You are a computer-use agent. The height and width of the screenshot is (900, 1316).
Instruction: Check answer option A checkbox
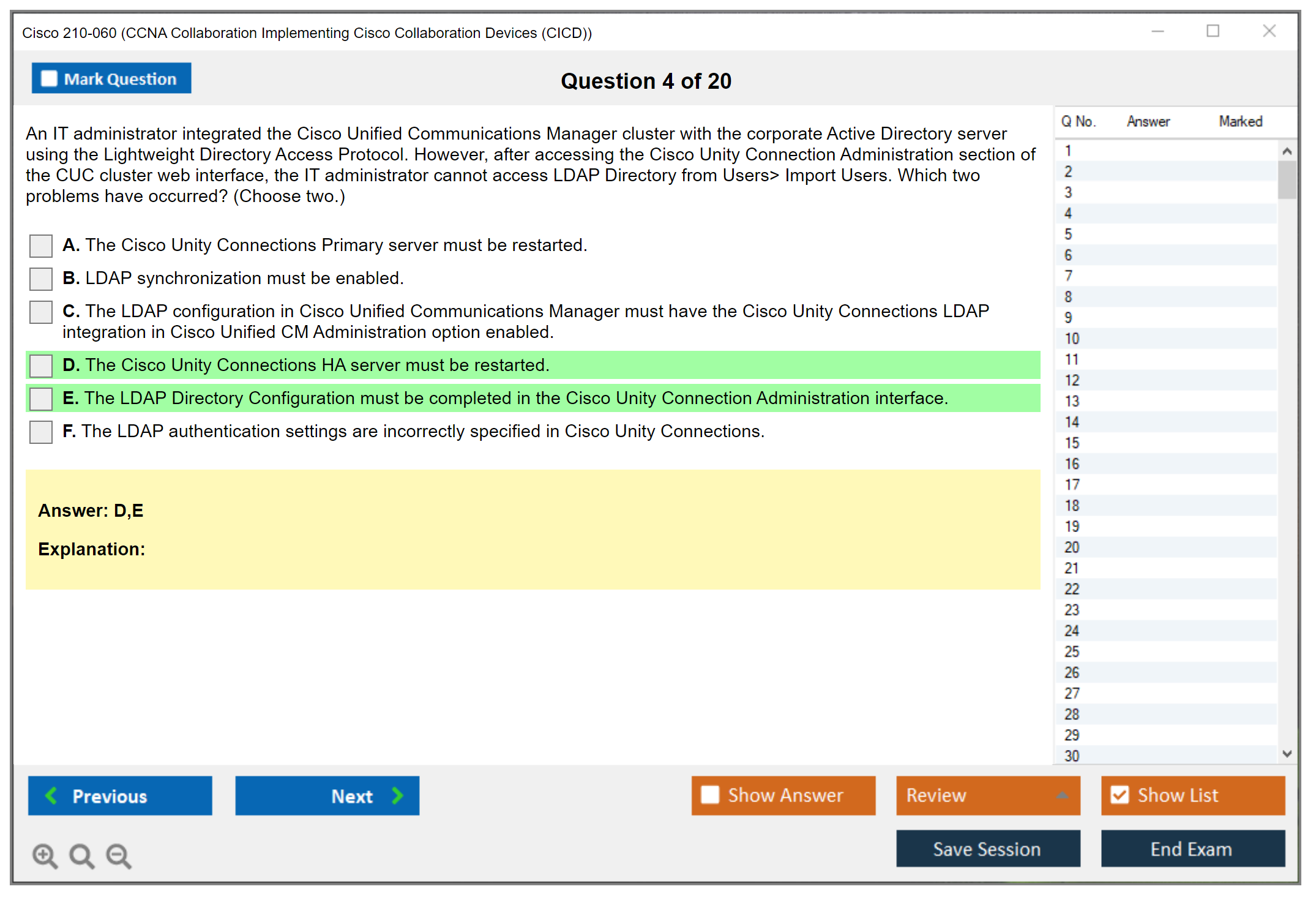click(41, 246)
